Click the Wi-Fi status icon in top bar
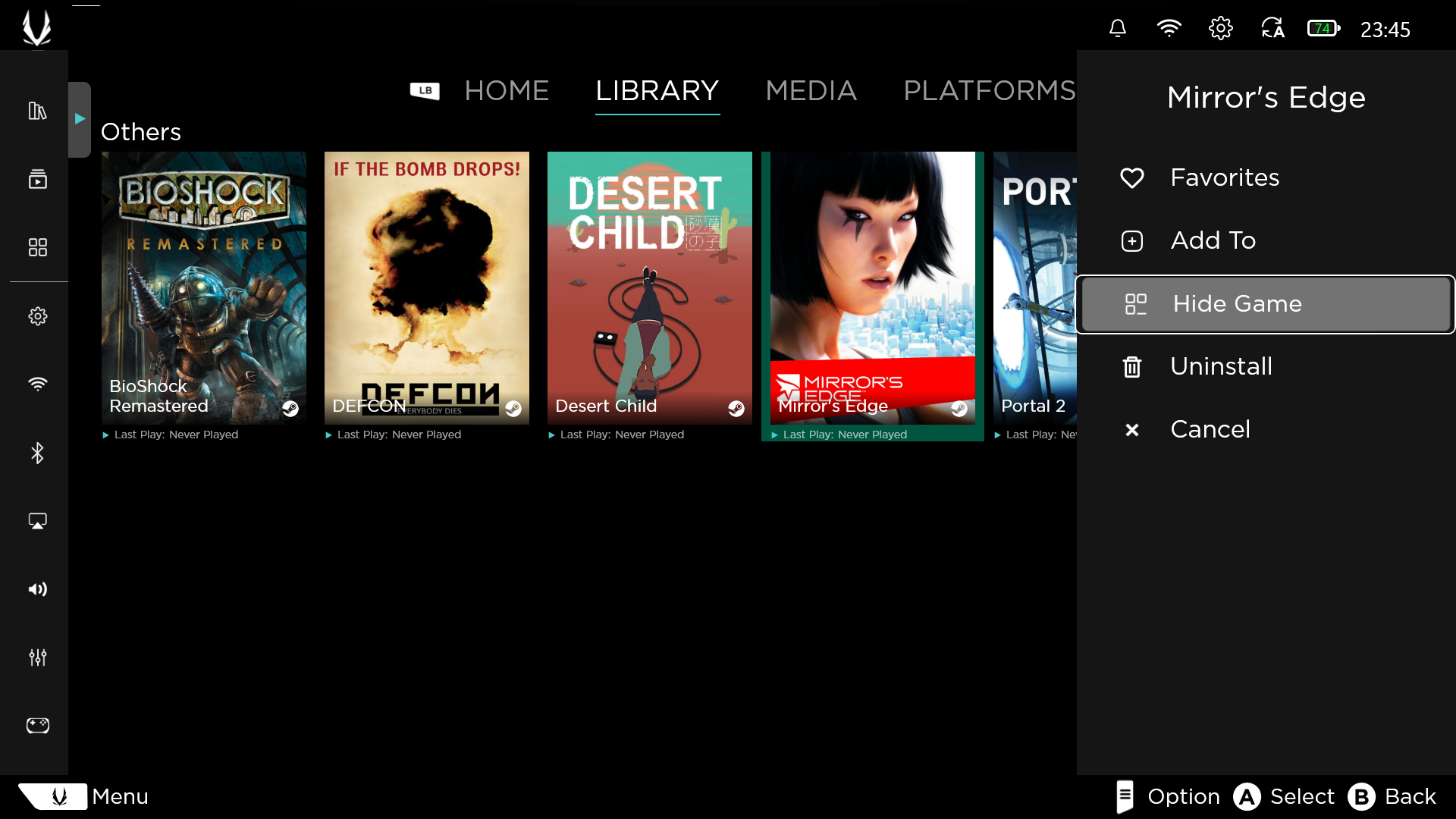The image size is (1456, 819). pos(1169,29)
